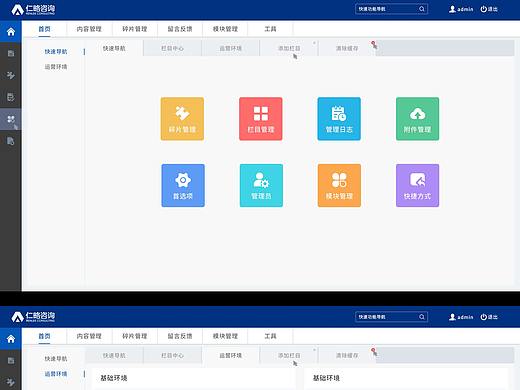Click the 仁略咨询 logo in the upper header
520x390 pixels.
tap(33, 9)
